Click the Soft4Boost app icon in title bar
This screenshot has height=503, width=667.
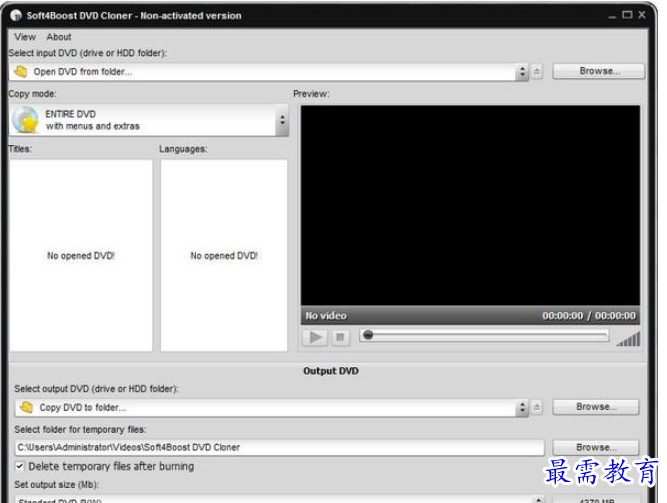[x=16, y=16]
